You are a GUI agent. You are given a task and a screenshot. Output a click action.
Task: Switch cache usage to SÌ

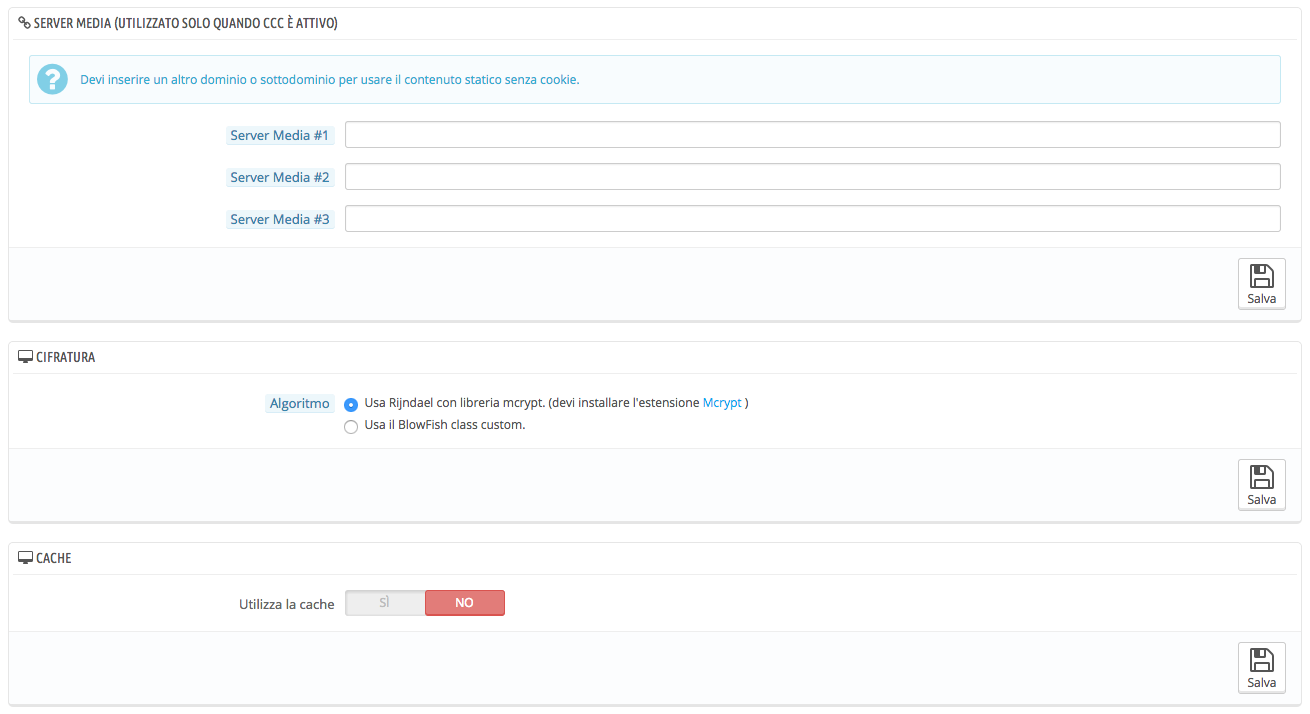coord(385,603)
